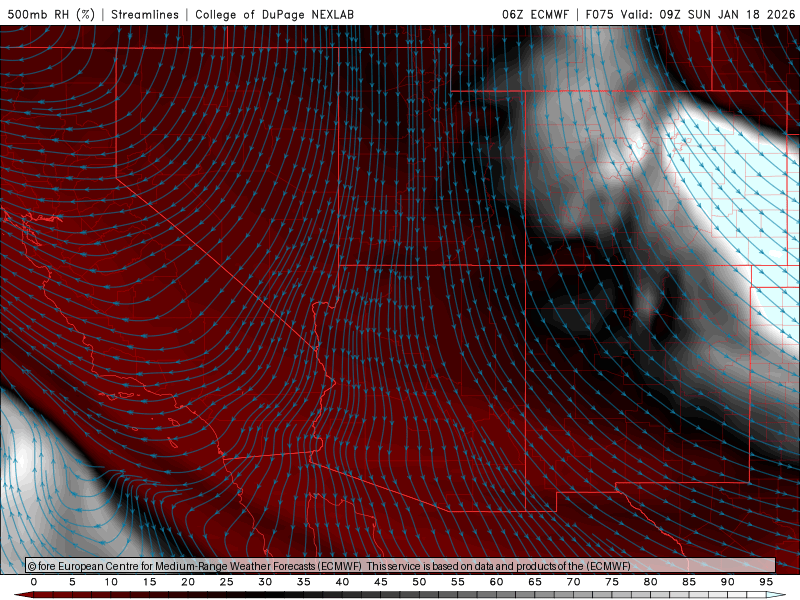This screenshot has height=600, width=800.
Task: Click the ECMWF copyright notice banner
Action: pyautogui.click(x=401, y=565)
